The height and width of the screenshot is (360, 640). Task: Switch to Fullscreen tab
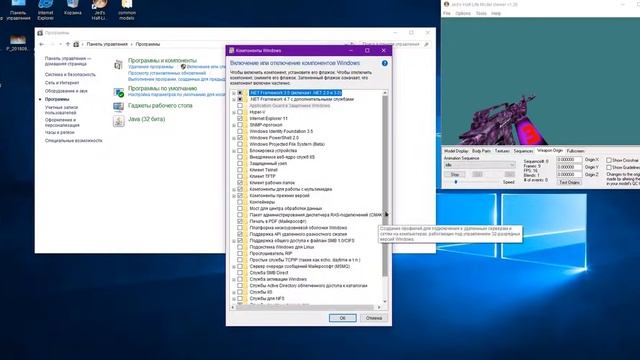pos(575,151)
